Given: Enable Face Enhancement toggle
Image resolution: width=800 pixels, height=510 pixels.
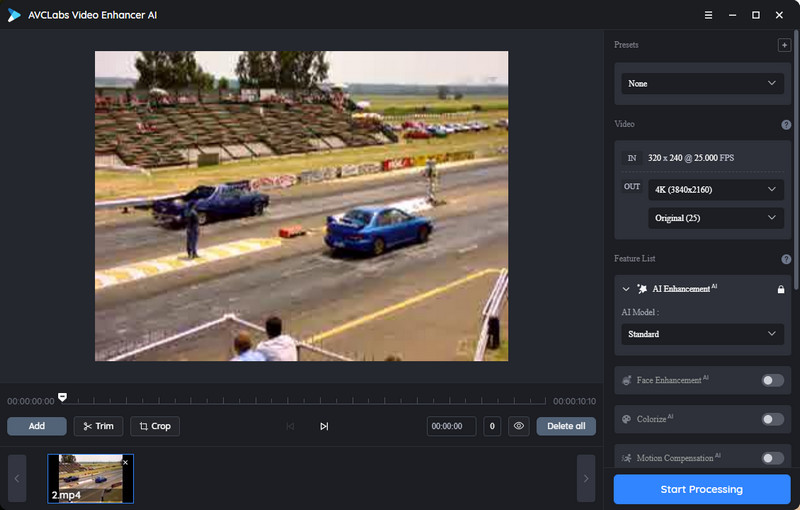Looking at the screenshot, I should click(772, 380).
